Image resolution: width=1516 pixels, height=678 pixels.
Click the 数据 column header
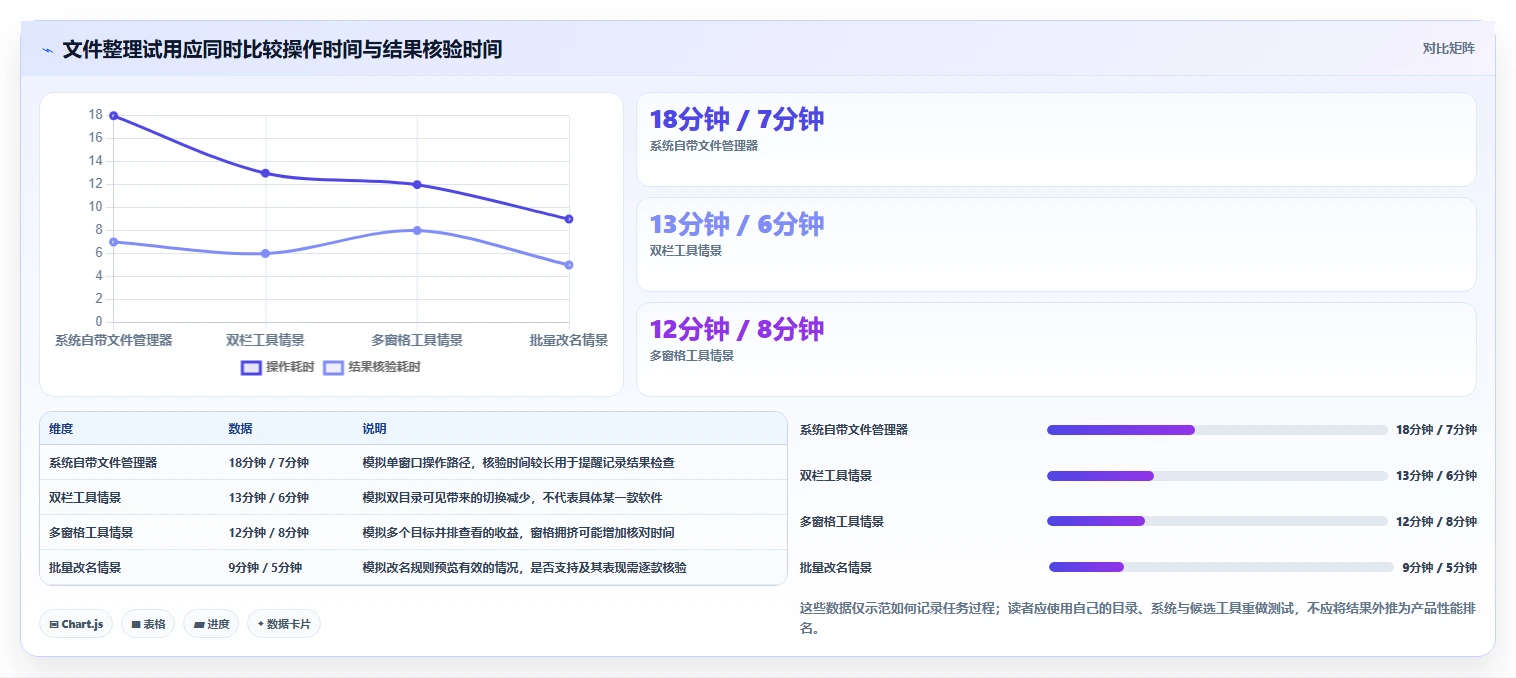(240, 428)
